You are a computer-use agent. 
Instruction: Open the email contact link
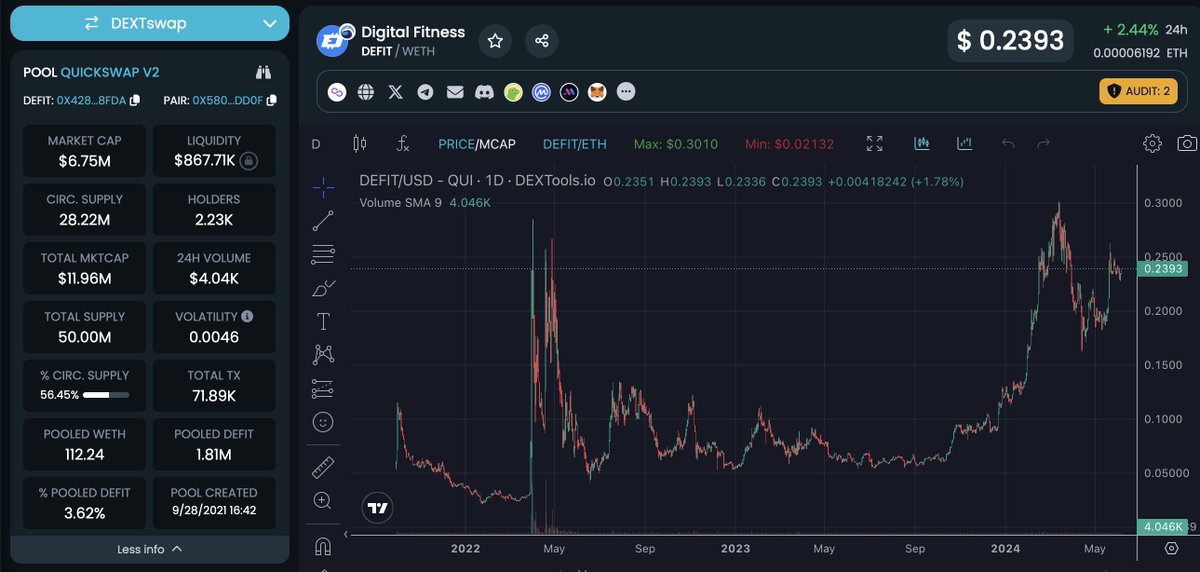455,92
